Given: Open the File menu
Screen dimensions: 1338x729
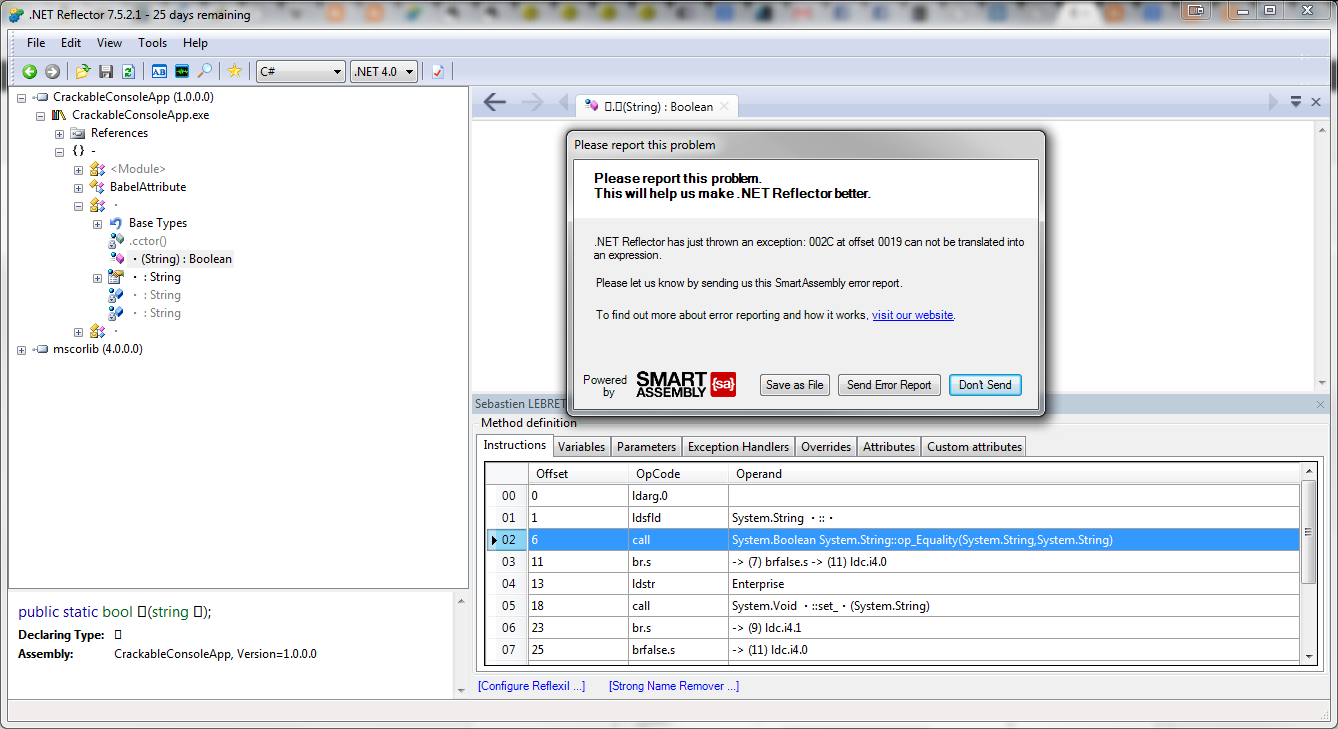Looking at the screenshot, I should (36, 43).
